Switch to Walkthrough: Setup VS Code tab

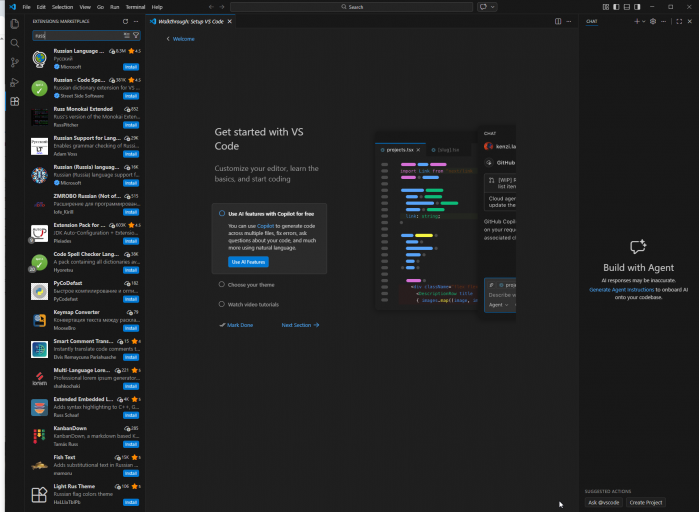(190, 21)
